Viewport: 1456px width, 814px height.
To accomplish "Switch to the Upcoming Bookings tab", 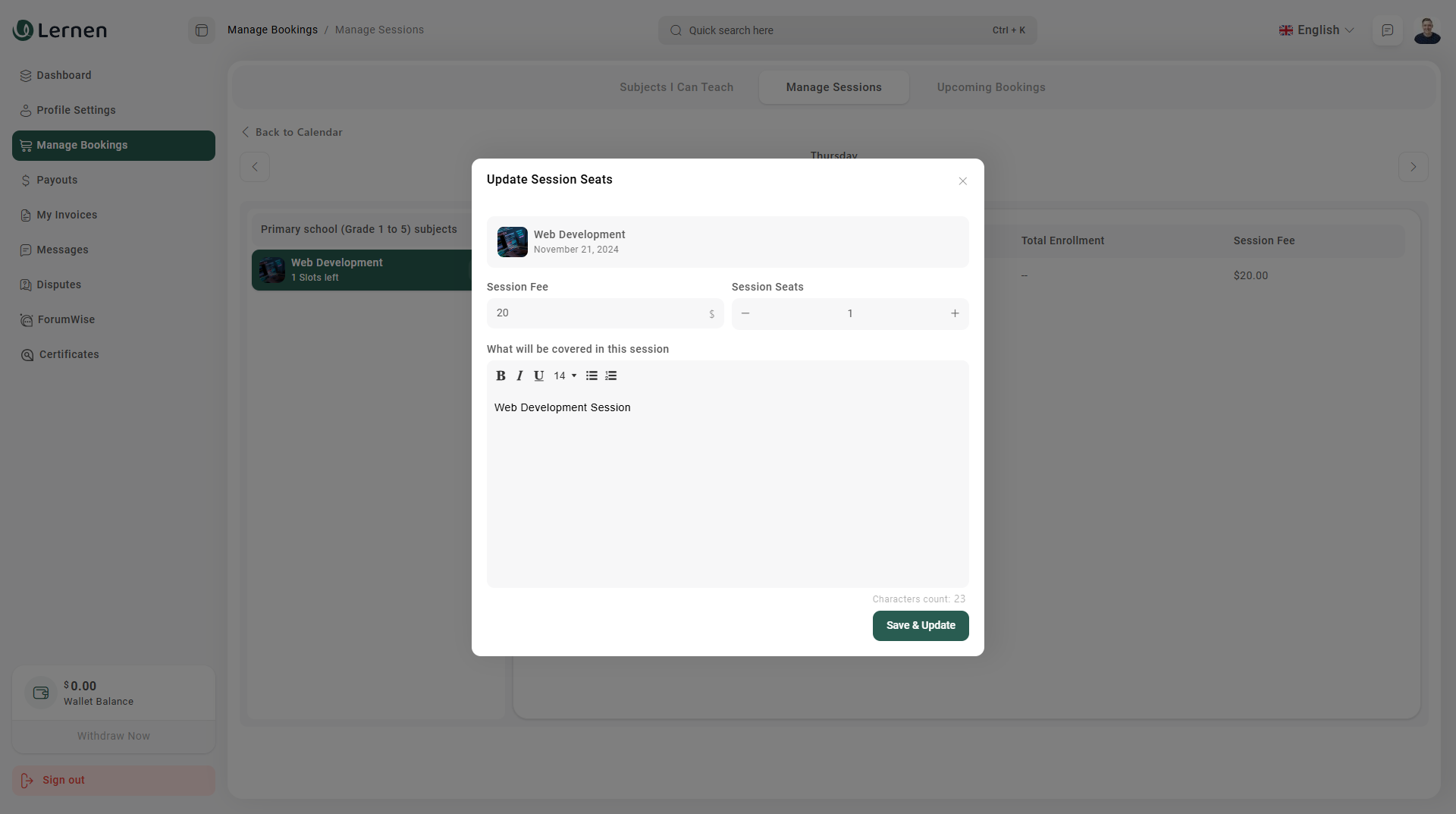I will (990, 87).
